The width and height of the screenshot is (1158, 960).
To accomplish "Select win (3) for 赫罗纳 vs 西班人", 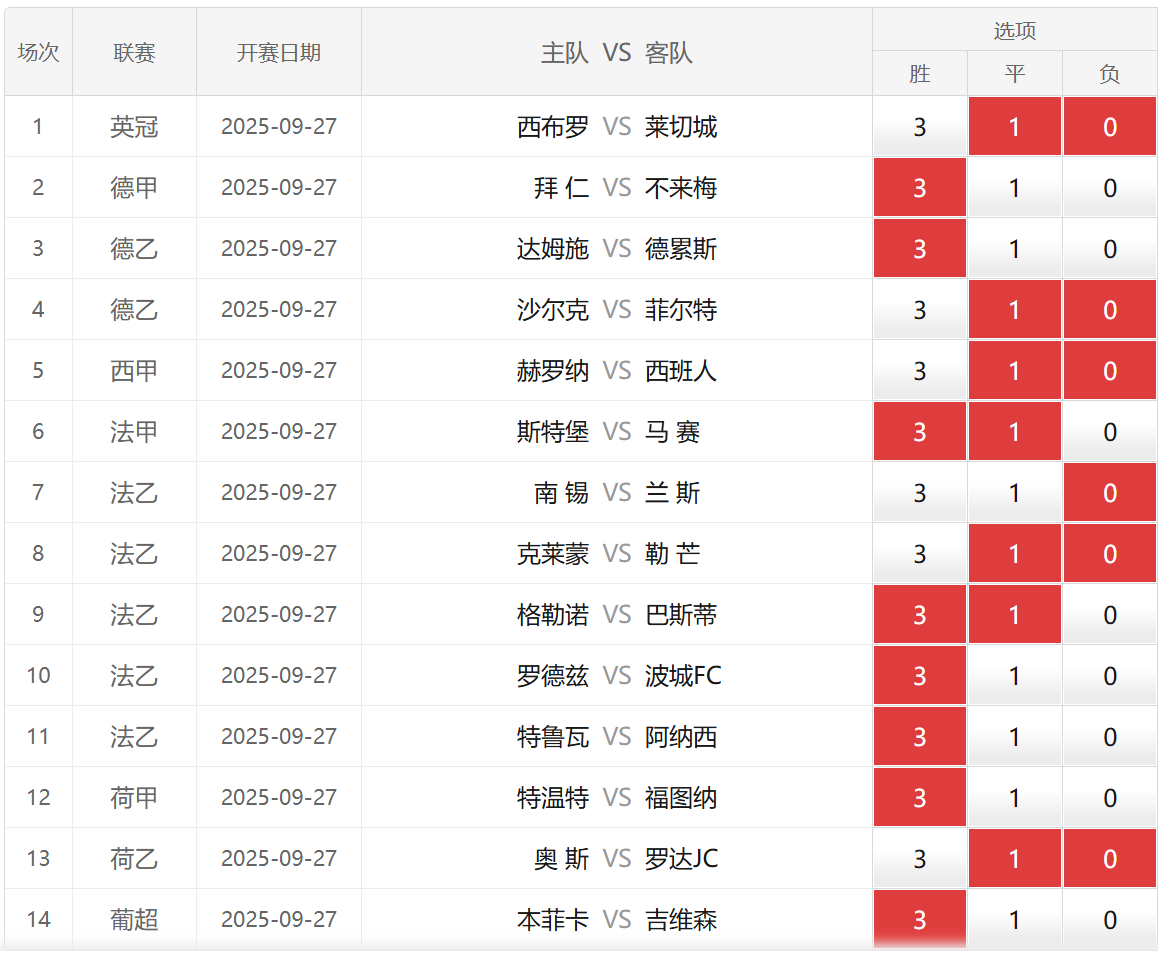I will [x=919, y=371].
